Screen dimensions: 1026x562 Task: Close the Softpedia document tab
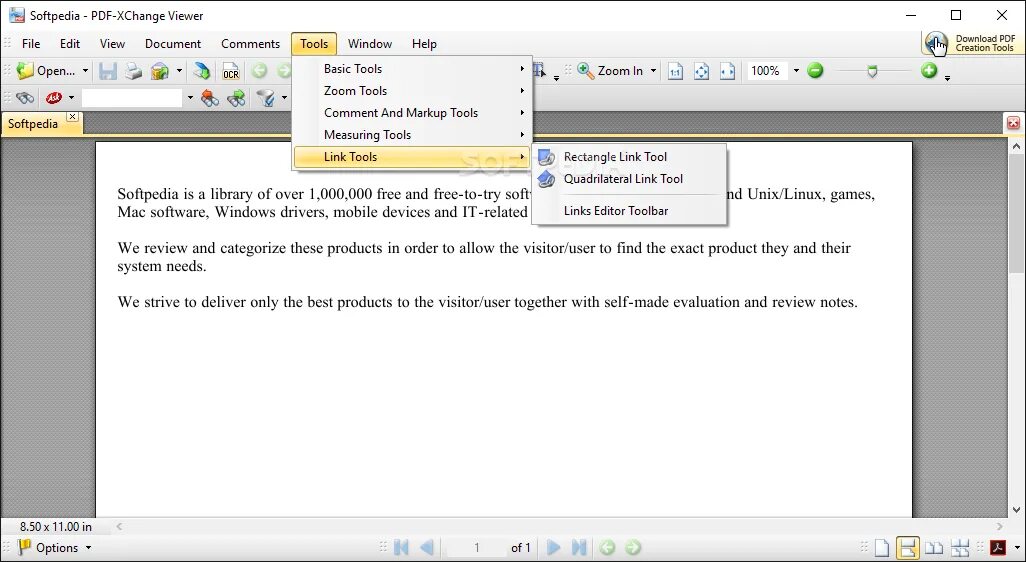coord(73,116)
